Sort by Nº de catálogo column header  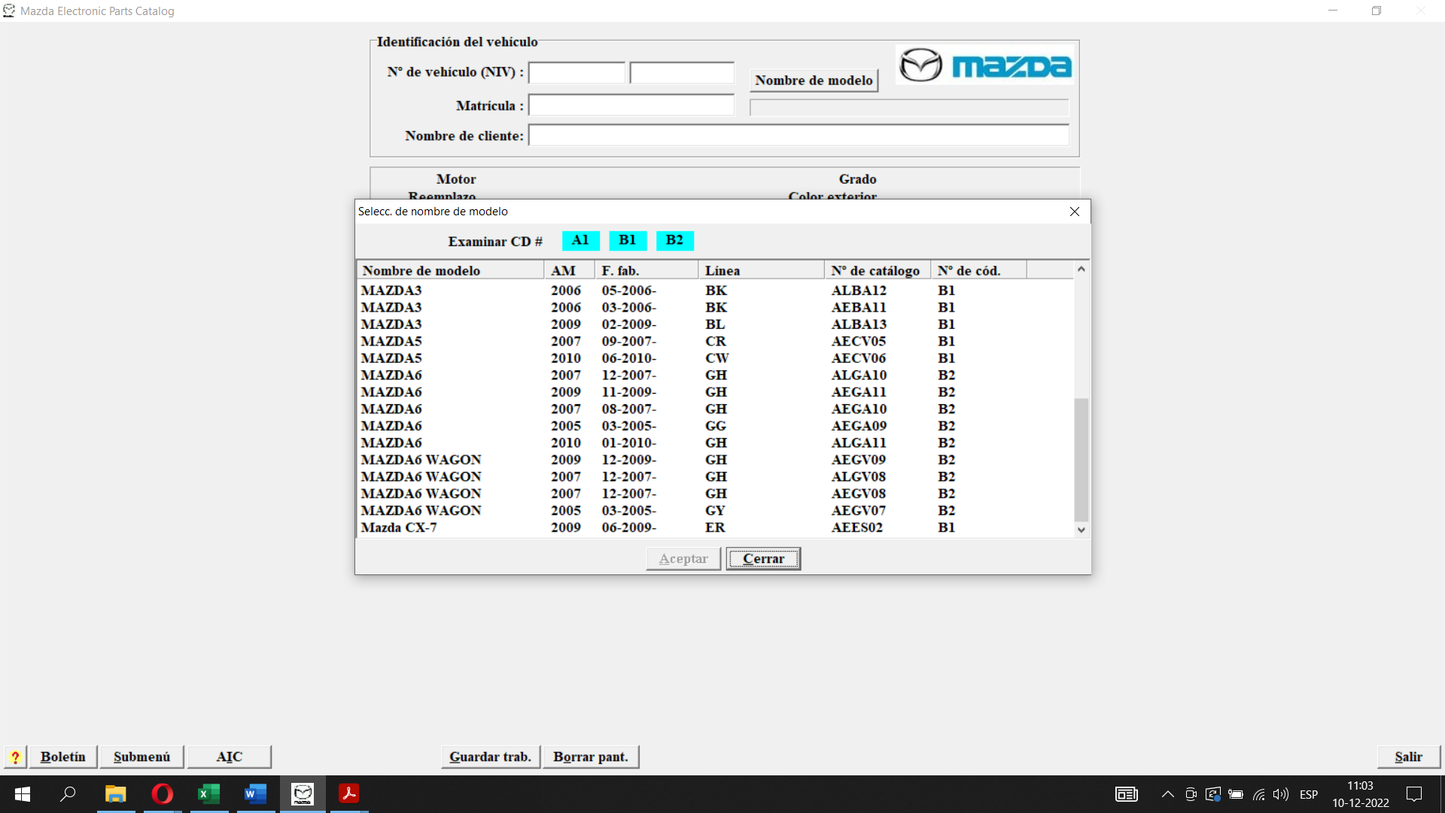click(x=877, y=270)
